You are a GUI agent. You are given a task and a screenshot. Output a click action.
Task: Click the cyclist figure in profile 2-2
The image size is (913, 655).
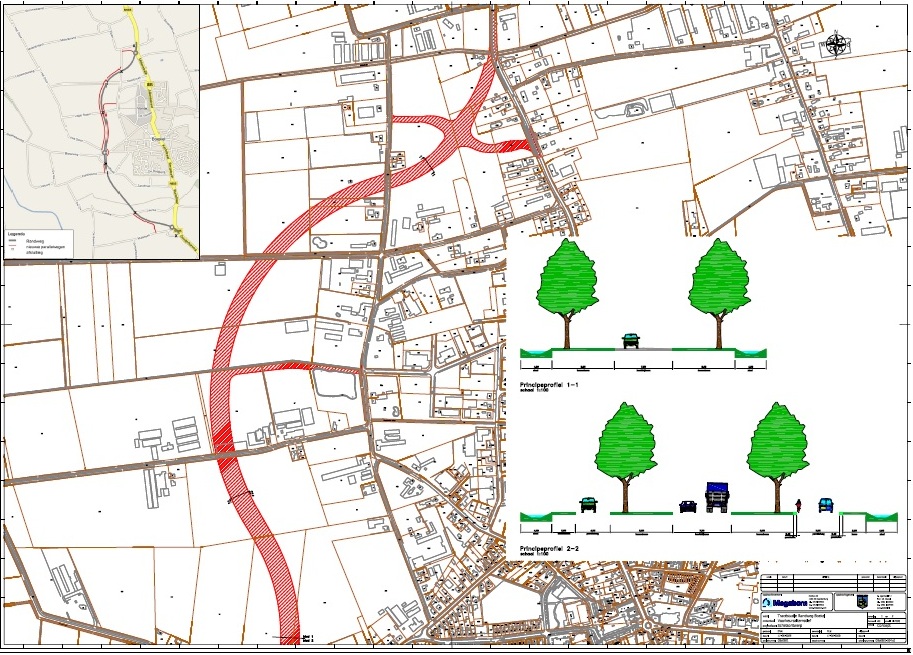pyautogui.click(x=797, y=503)
